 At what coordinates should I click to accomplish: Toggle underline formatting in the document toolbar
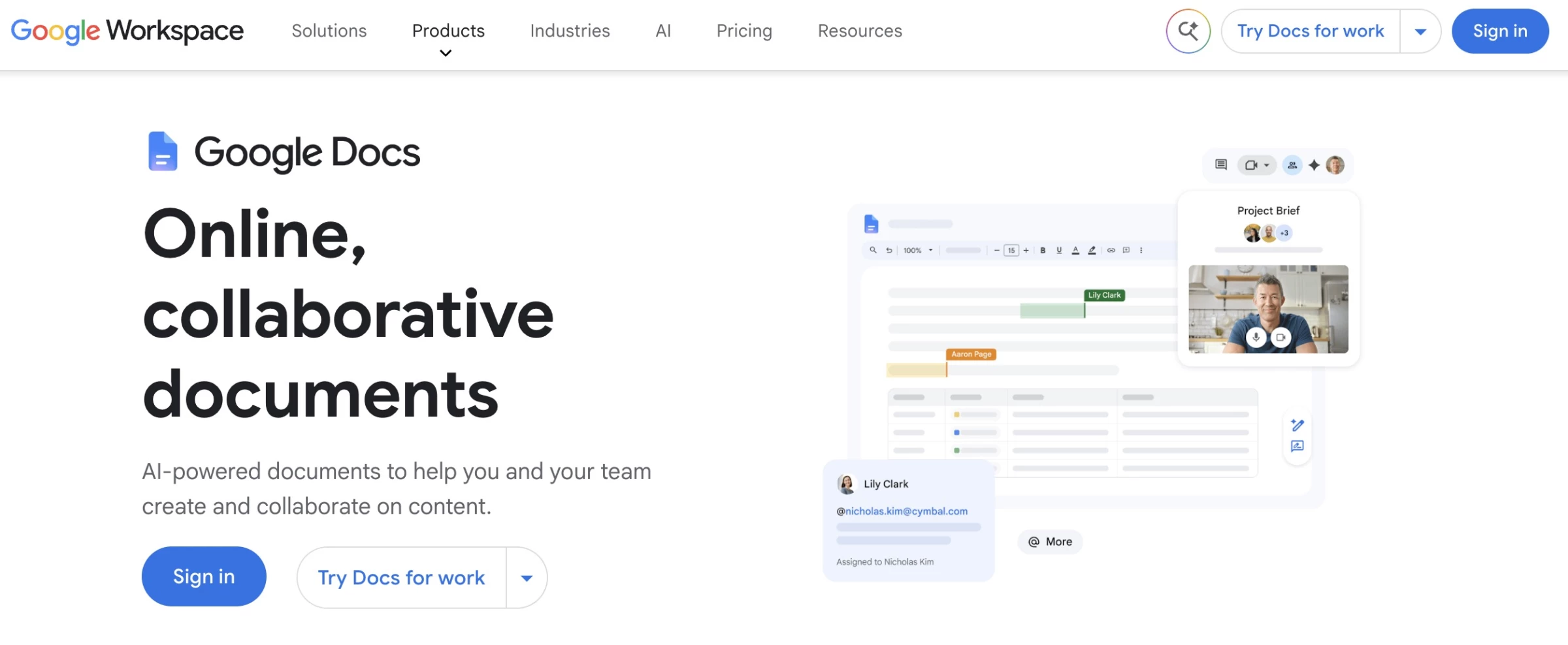[x=1059, y=250]
